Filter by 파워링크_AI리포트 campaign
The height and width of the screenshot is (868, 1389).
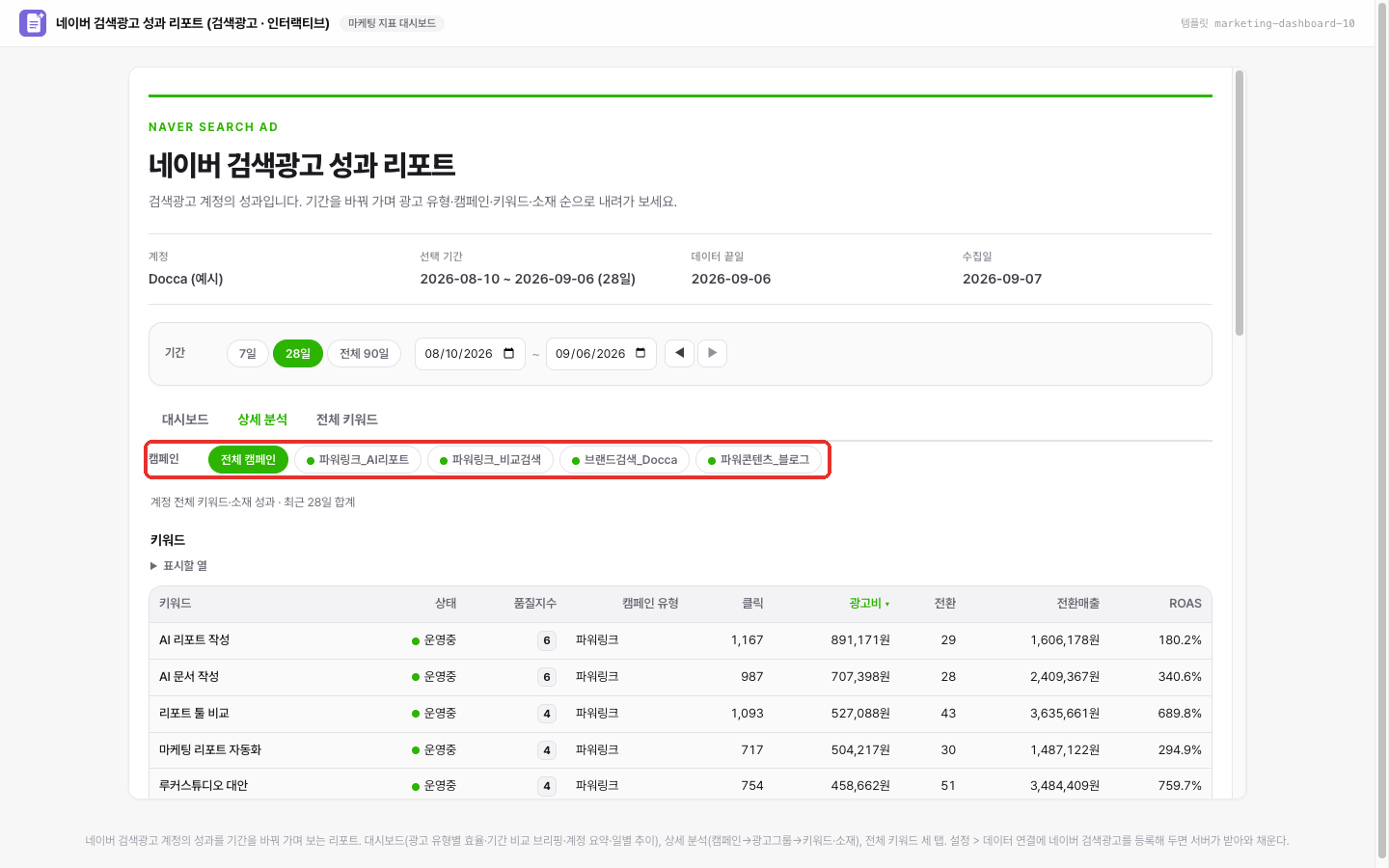coord(358,460)
